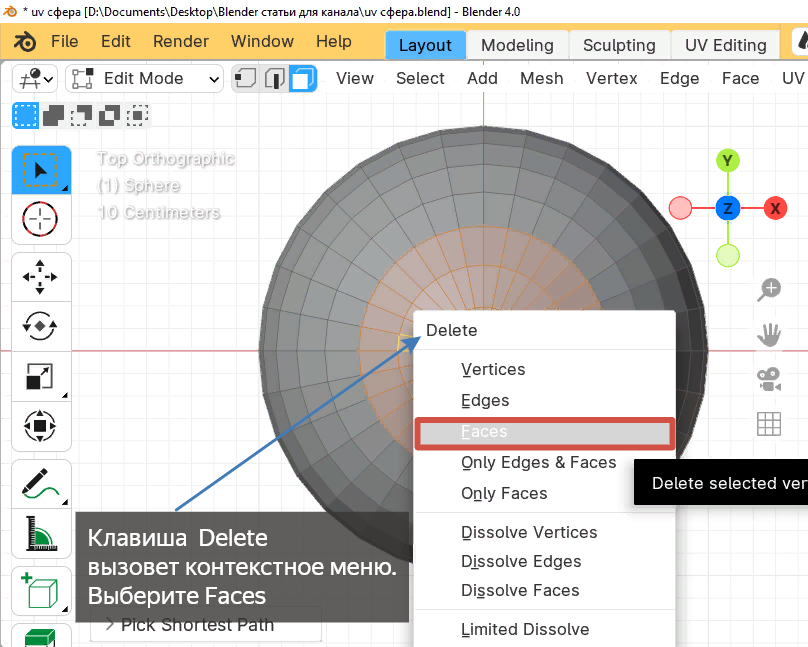Click the negative X axis gizmo

pyautogui.click(x=680, y=209)
